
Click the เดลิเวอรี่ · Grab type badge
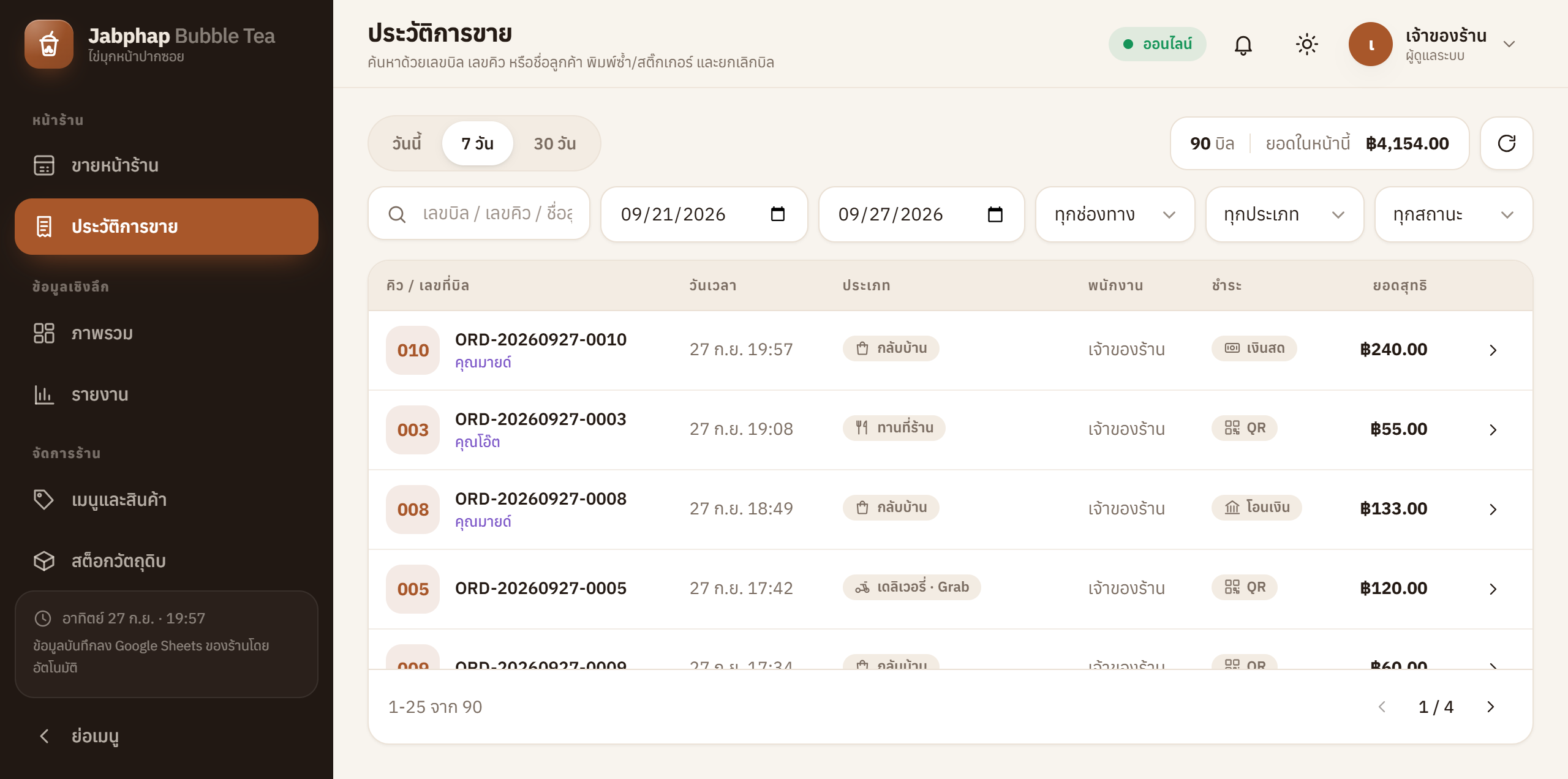(x=911, y=587)
